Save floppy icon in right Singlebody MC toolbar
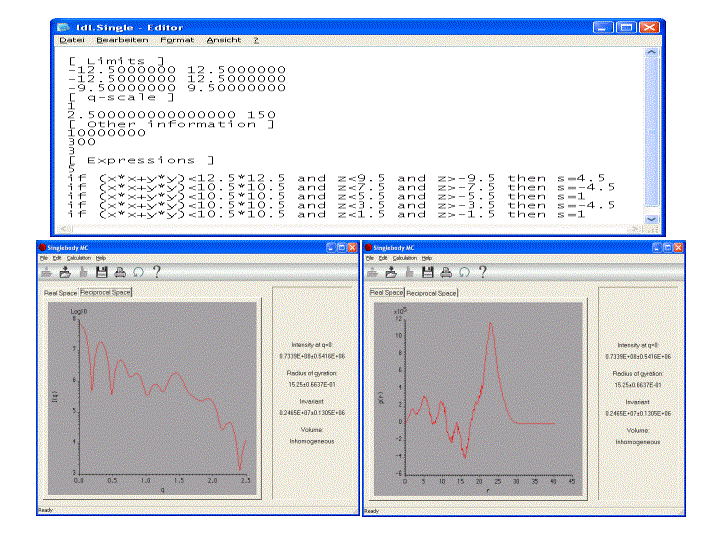 [428, 272]
